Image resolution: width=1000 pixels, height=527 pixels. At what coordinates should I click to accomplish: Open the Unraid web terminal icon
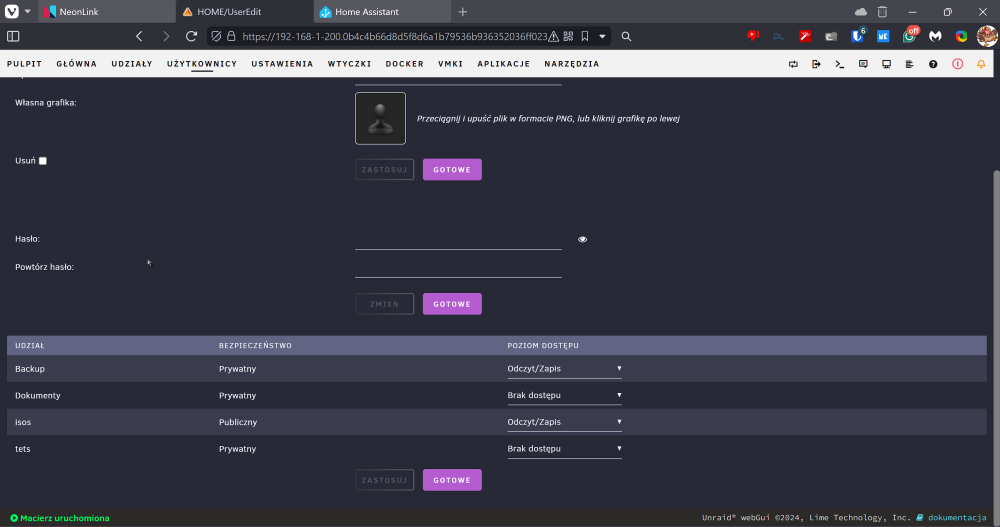click(x=840, y=64)
